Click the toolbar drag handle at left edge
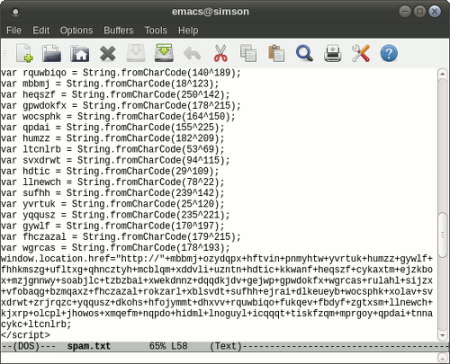The image size is (450, 364). coord(5,53)
